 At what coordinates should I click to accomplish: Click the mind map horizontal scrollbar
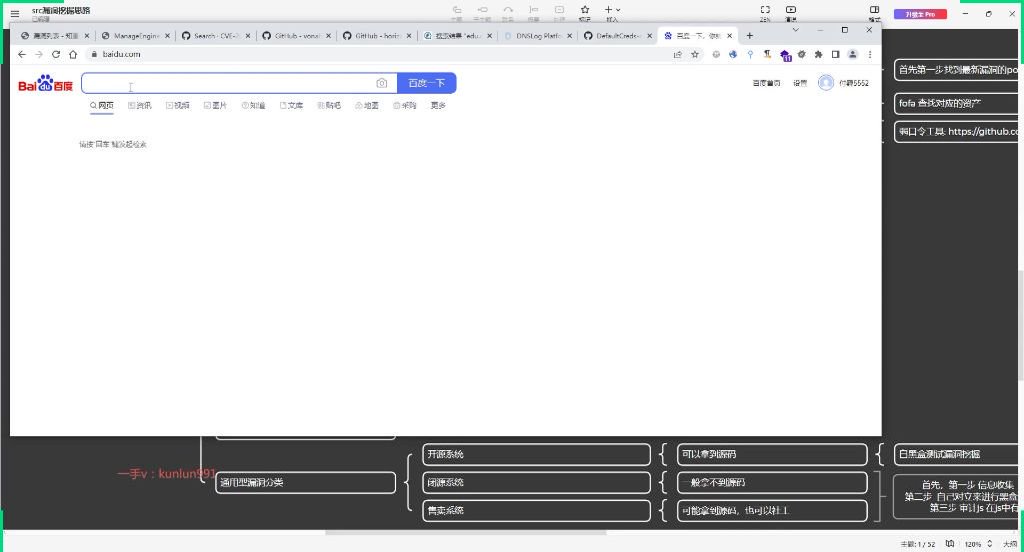pyautogui.click(x=466, y=532)
